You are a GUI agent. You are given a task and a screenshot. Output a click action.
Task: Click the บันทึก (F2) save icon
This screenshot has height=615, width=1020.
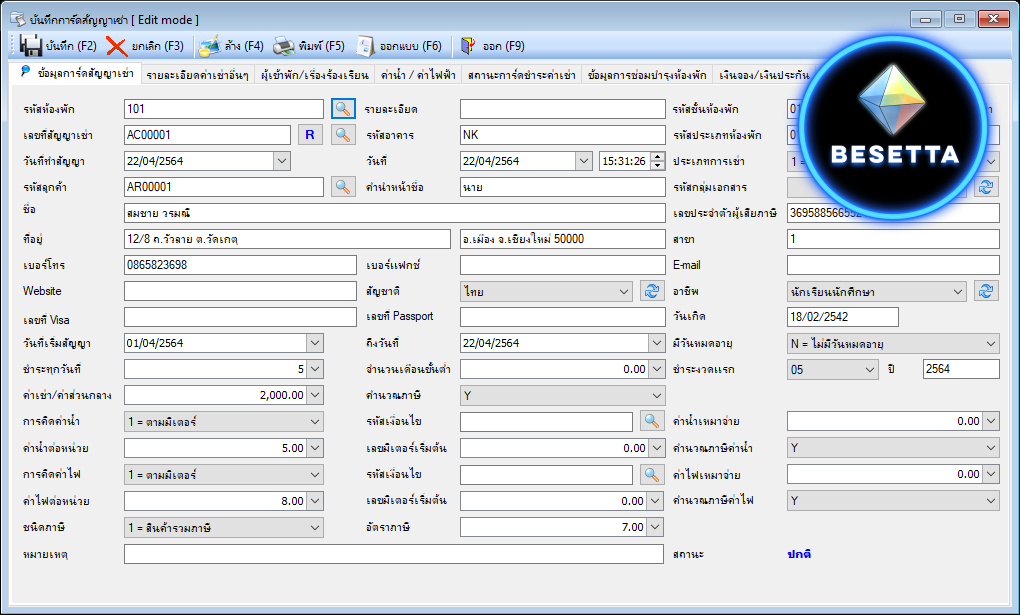click(x=29, y=46)
